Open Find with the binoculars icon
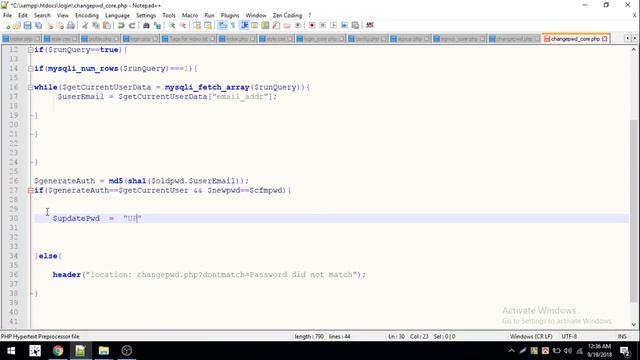640x360 pixels. click(x=146, y=25)
